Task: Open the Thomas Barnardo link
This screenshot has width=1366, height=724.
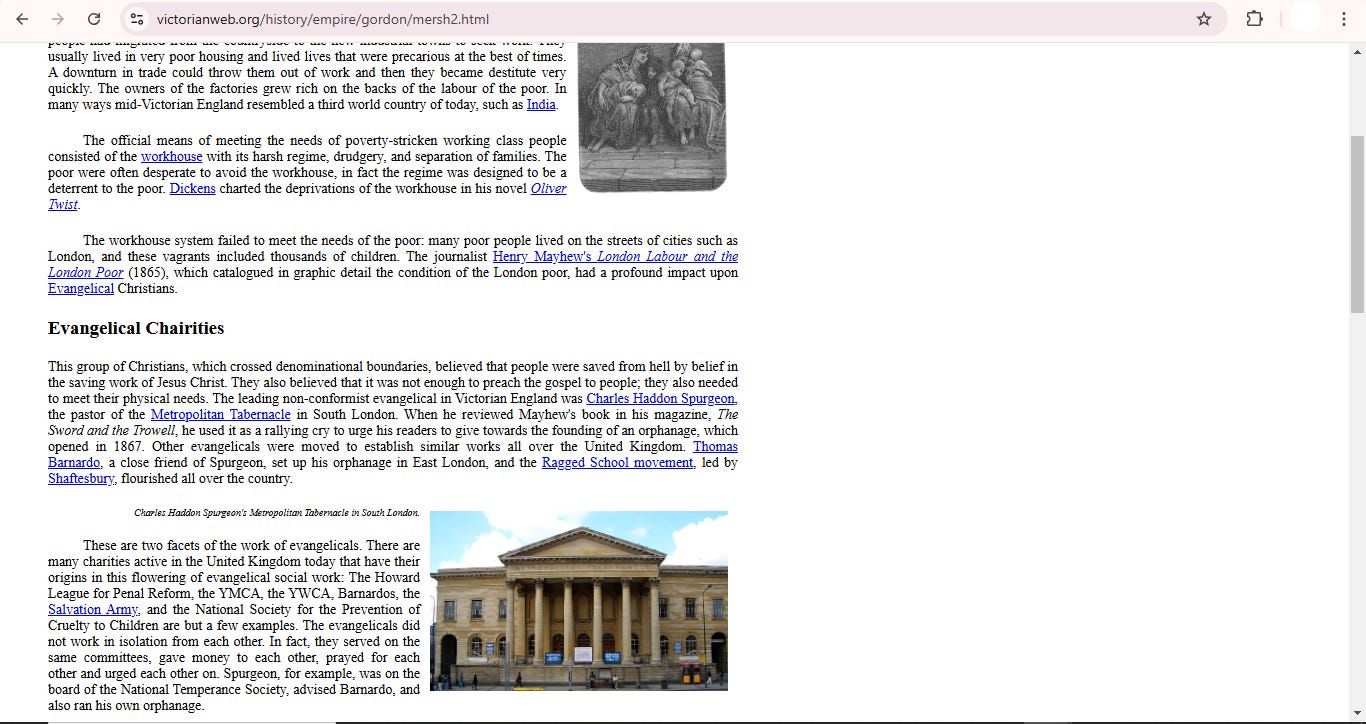Action: pos(715,447)
